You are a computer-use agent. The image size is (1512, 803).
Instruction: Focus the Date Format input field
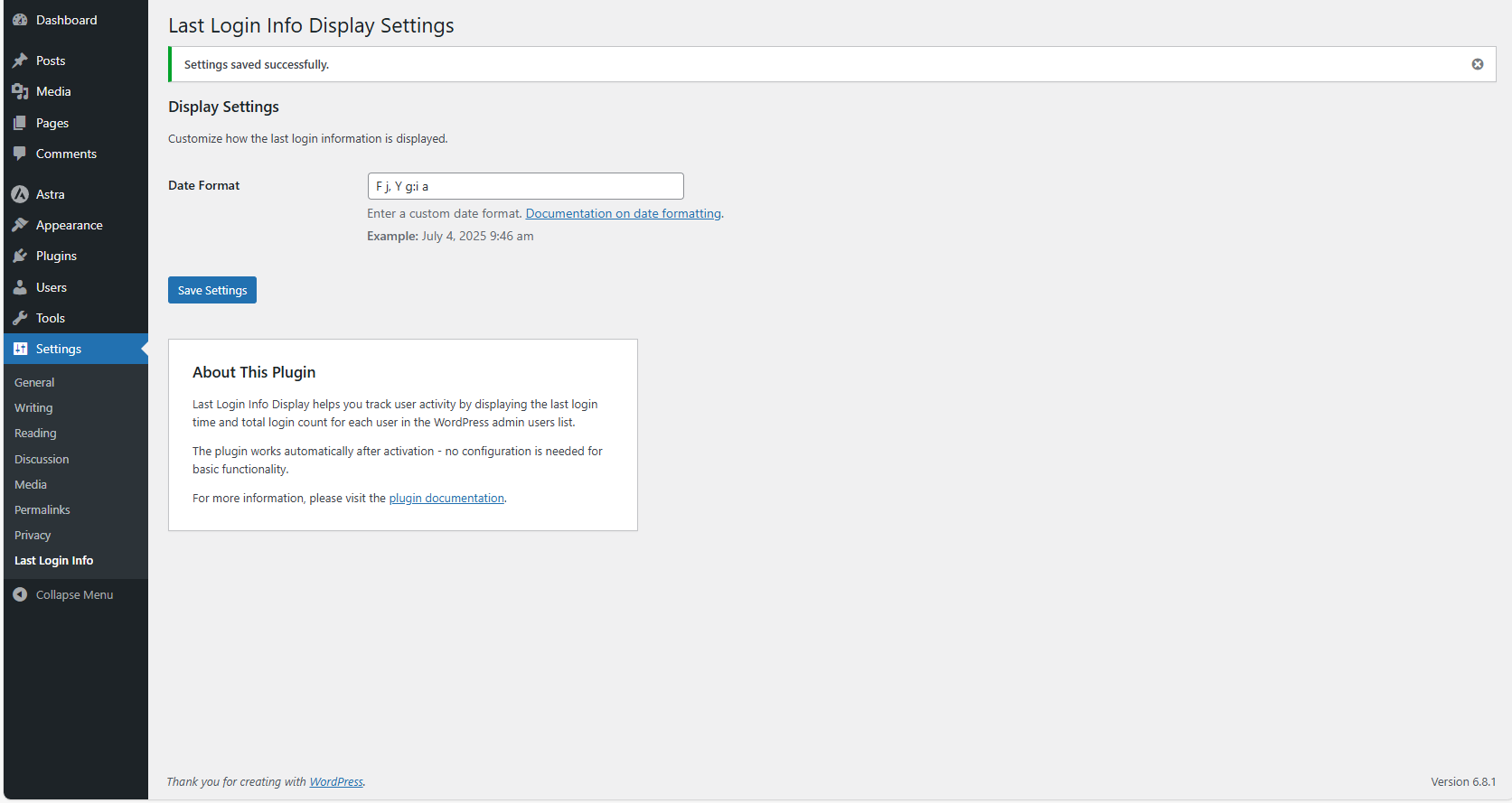coord(525,186)
